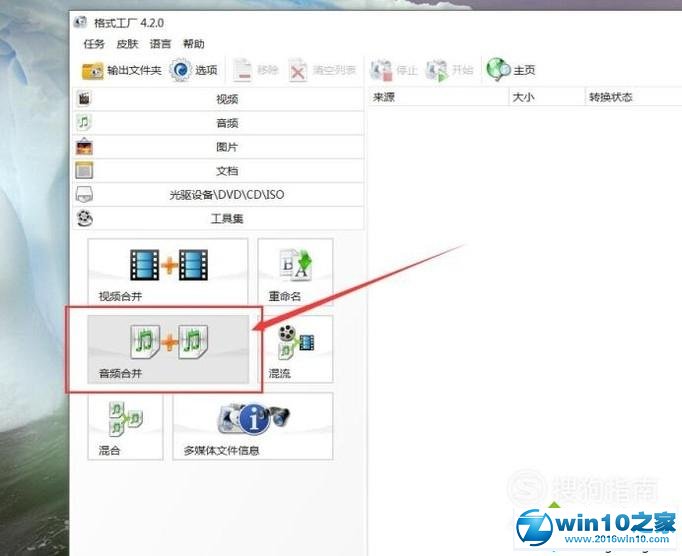682x556 pixels.
Task: Open 多媒体文件信息 media file info
Action: click(x=252, y=425)
